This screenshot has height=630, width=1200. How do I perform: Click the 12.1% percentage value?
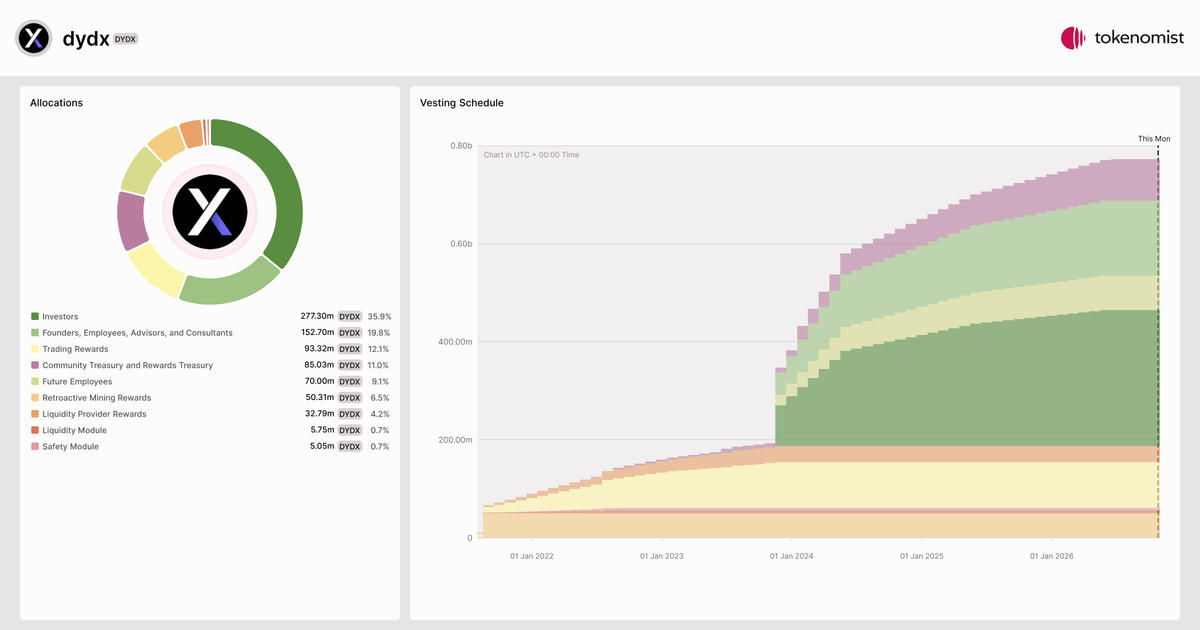379,349
